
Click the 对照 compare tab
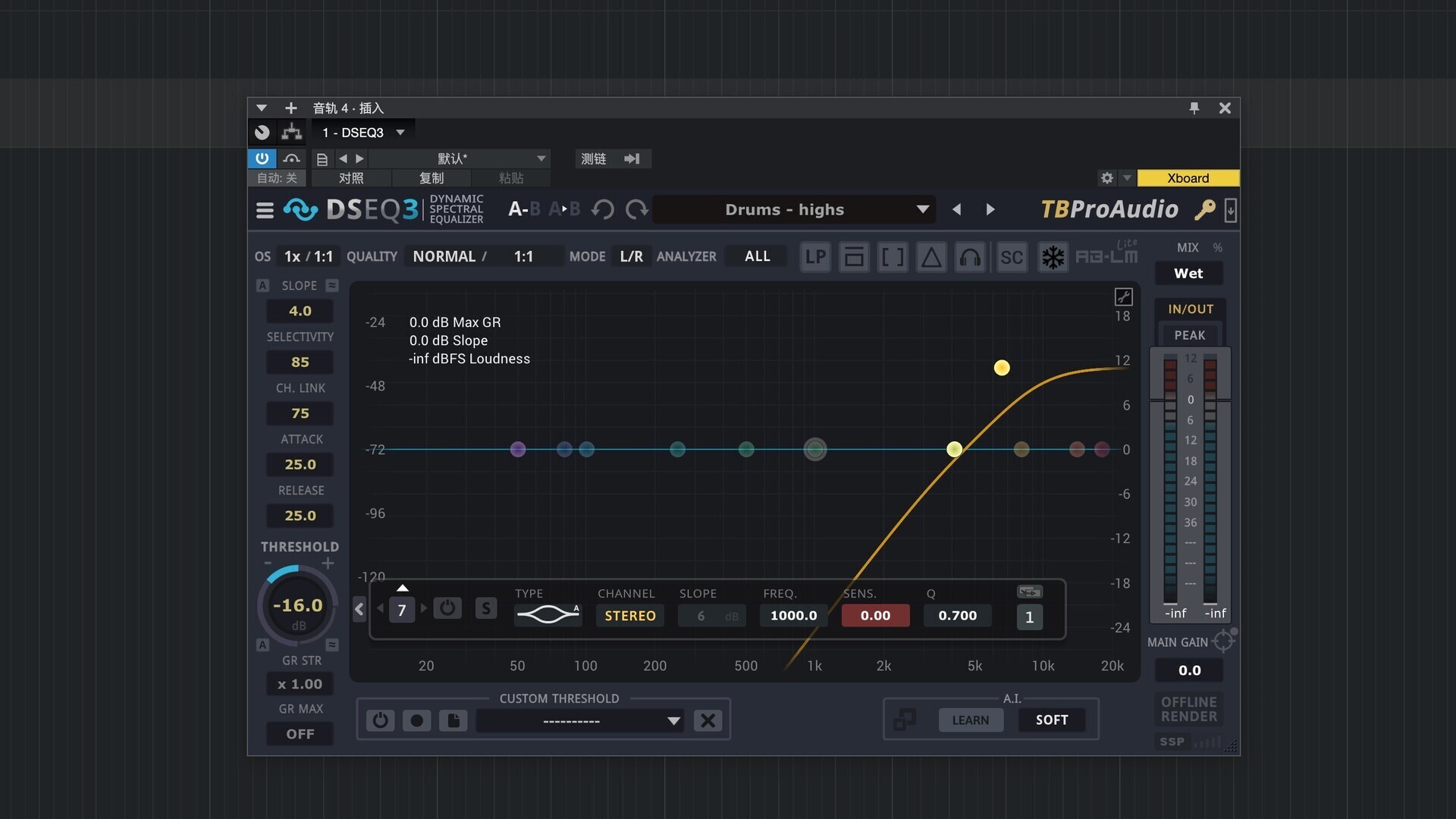point(351,178)
